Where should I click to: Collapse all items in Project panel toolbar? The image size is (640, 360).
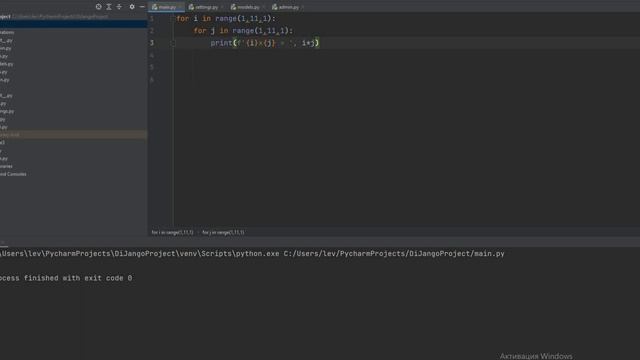tap(119, 7)
